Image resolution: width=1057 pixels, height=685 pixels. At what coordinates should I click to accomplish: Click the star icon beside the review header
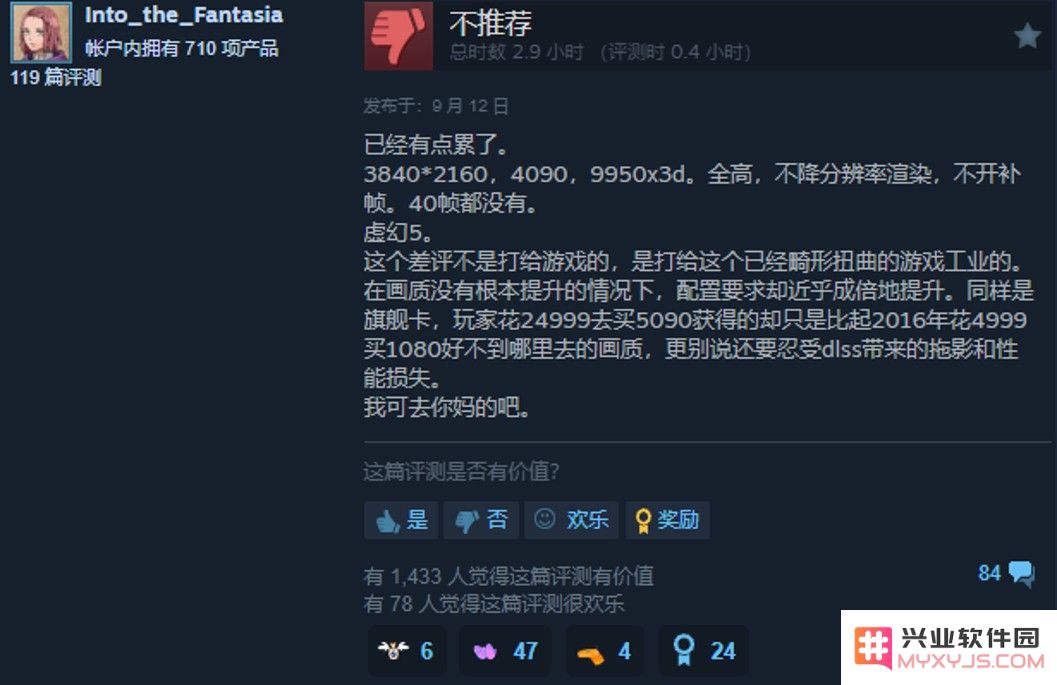click(x=1027, y=36)
